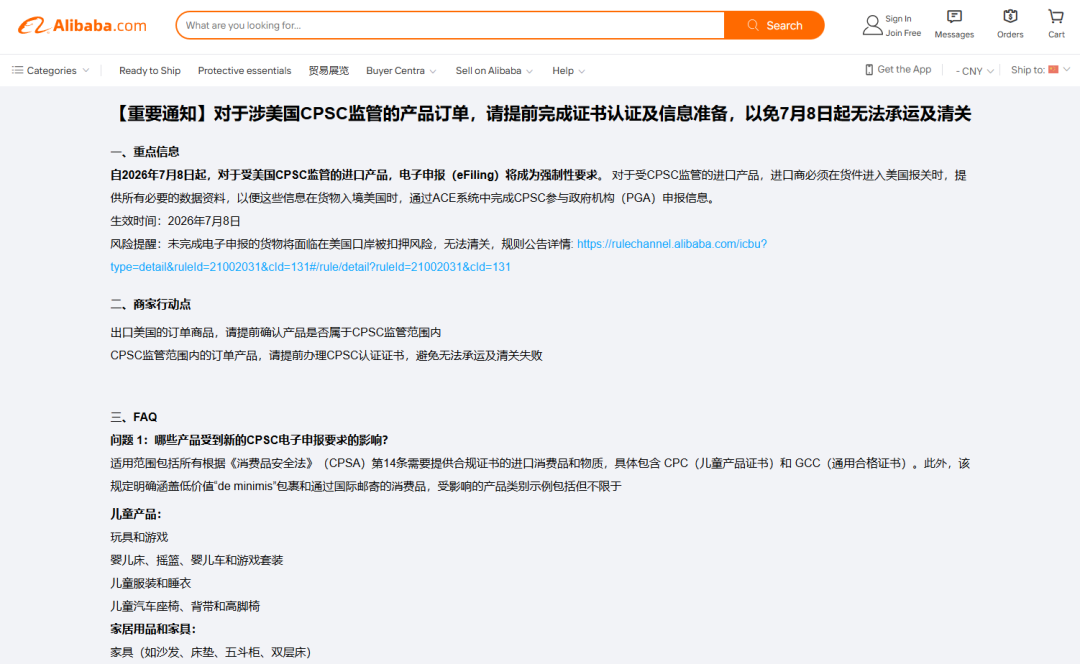Click the list line 婴儿床、摇篮、婴儿车和游戏套装
This screenshot has width=1080, height=664.
(x=197, y=561)
